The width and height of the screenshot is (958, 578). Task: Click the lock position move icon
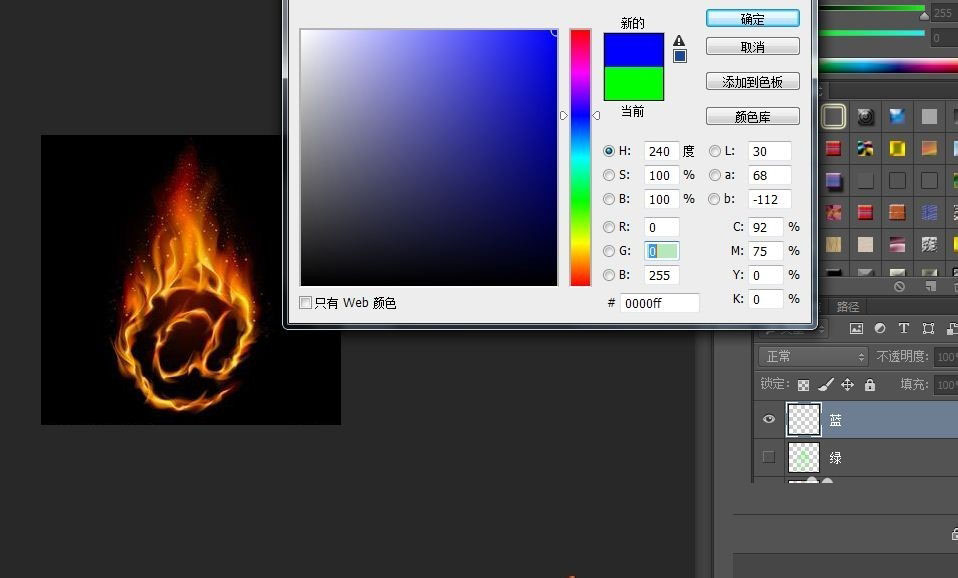[x=847, y=384]
